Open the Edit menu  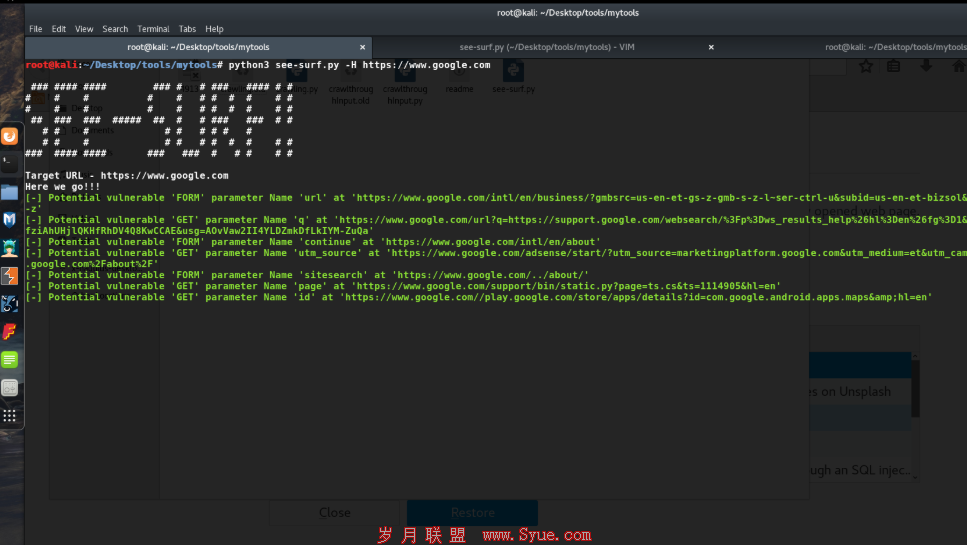coord(59,29)
